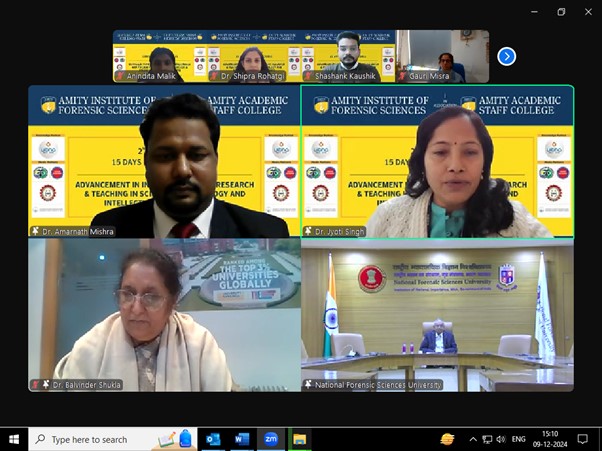Expand the hidden system tray icons chevron
This screenshot has width=602, height=451.
(472, 439)
